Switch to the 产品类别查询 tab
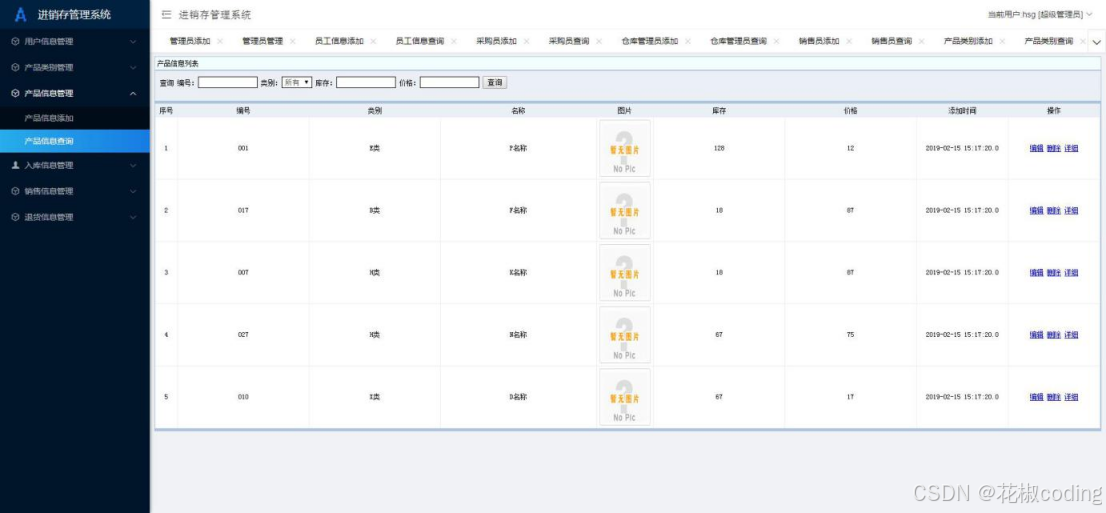The width and height of the screenshot is (1106, 513). click(x=1048, y=42)
